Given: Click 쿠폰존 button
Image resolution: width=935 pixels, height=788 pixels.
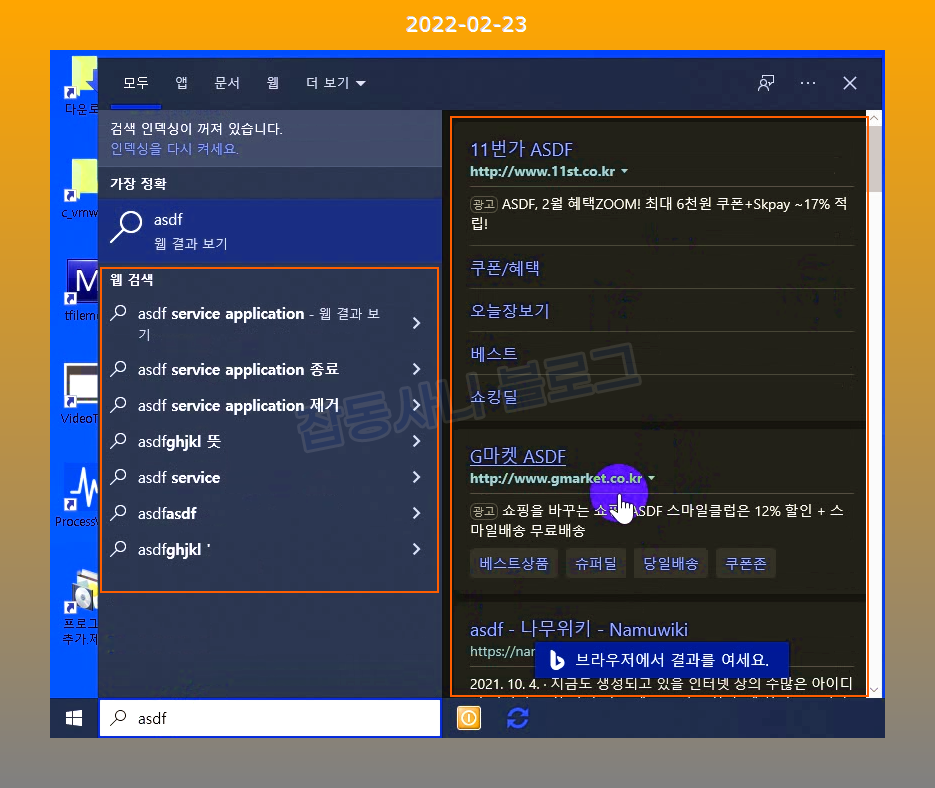Looking at the screenshot, I should coord(745,563).
